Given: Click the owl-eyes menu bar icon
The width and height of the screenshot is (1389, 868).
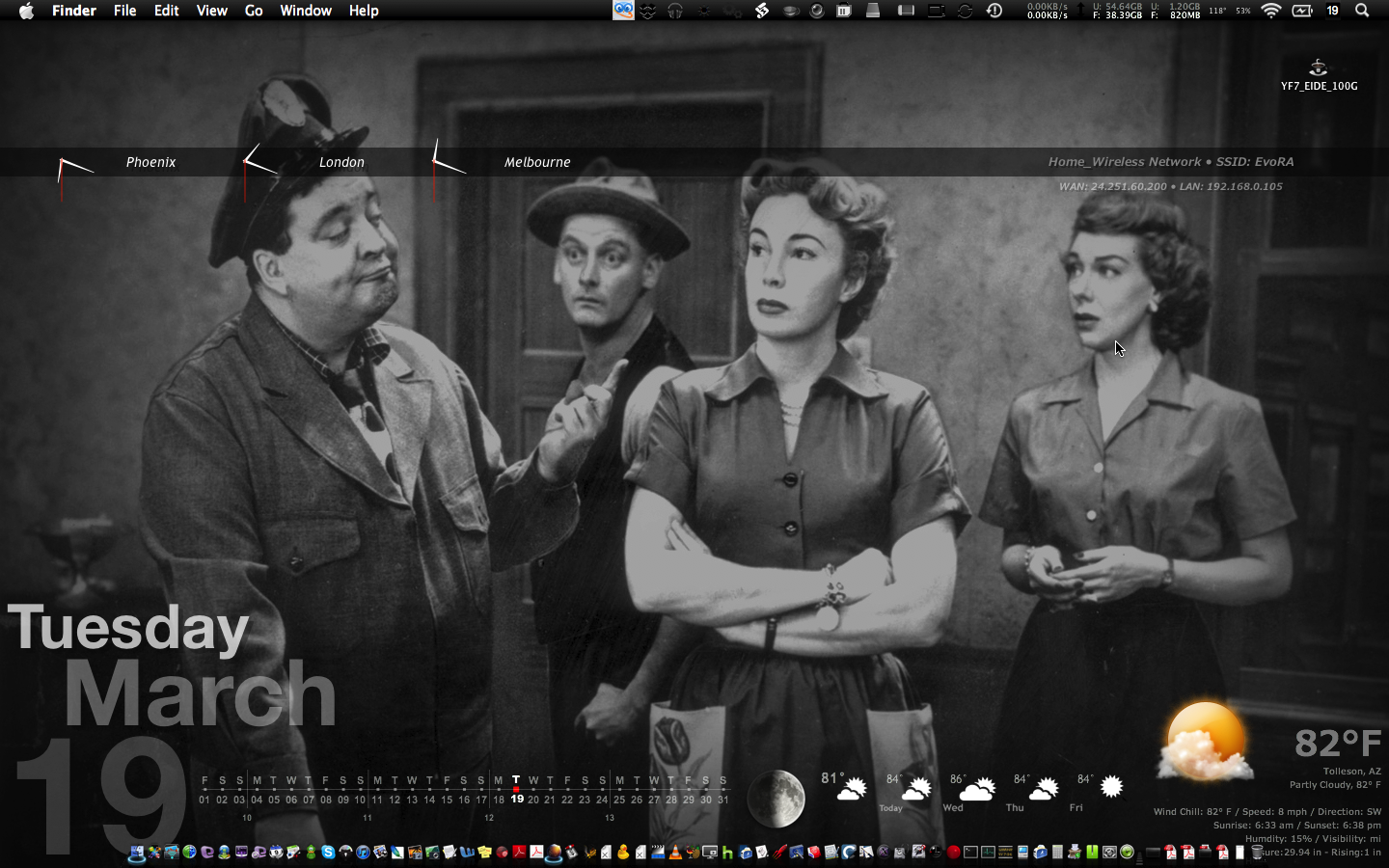Looking at the screenshot, I should (624, 11).
